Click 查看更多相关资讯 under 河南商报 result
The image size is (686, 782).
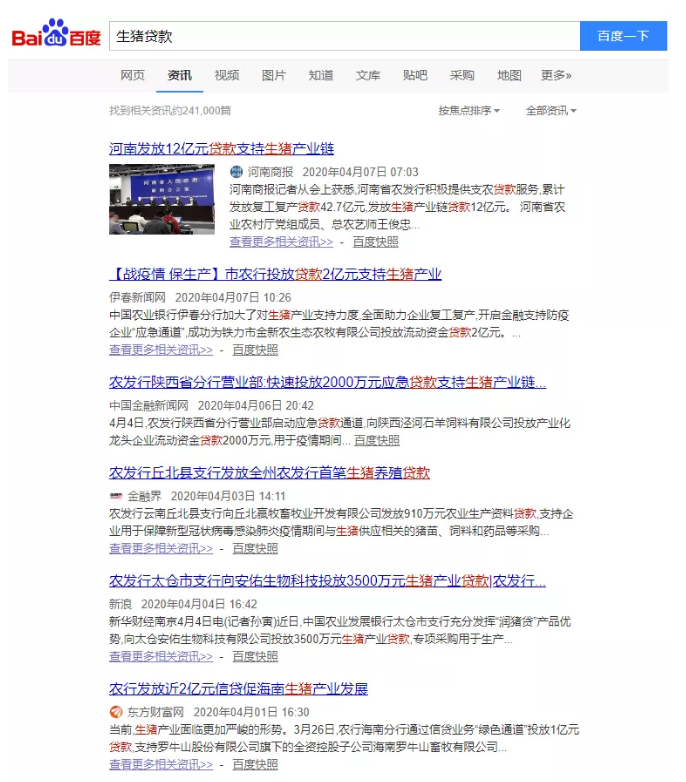[281, 242]
